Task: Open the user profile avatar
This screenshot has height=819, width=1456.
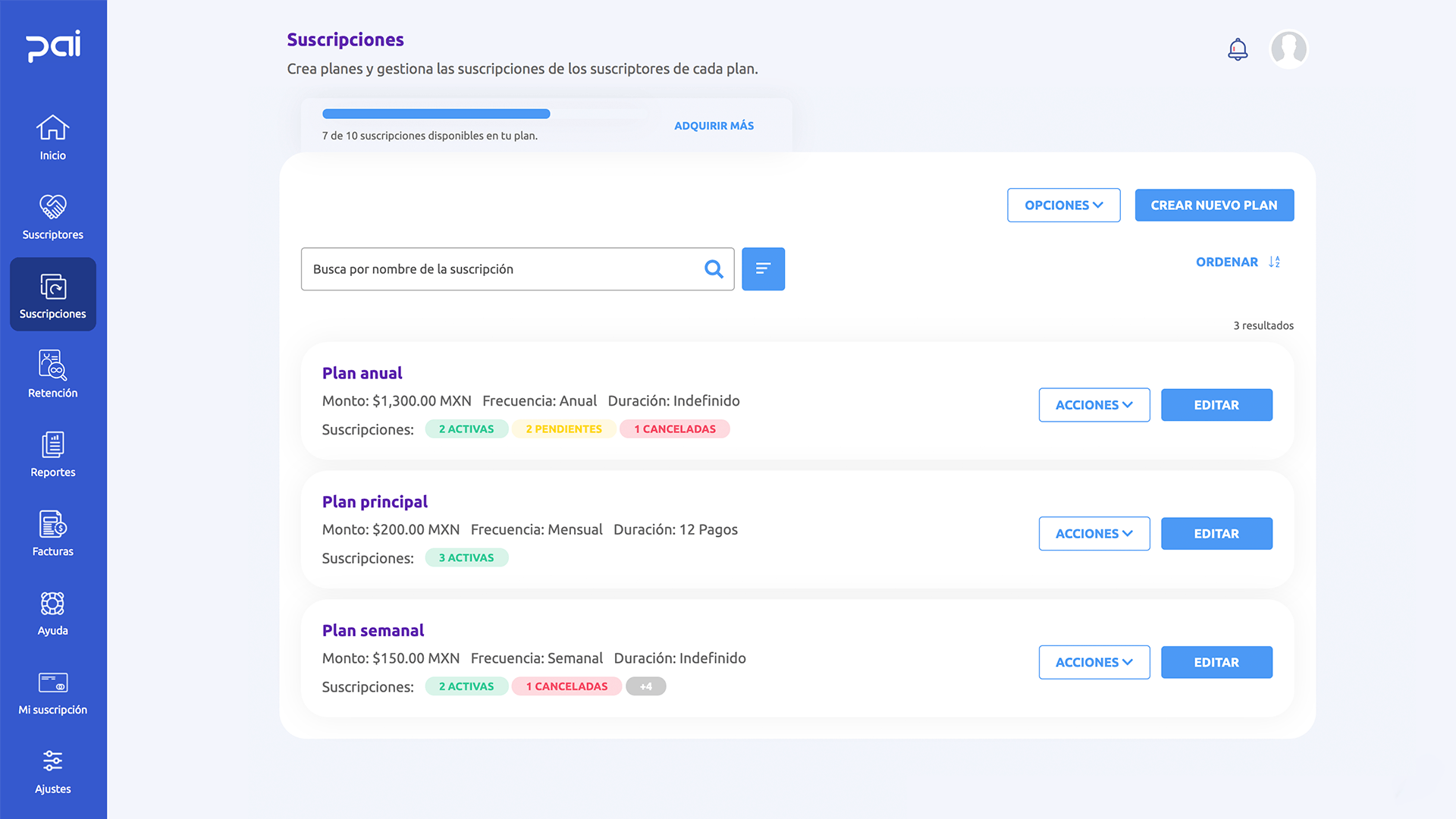Action: (x=1288, y=49)
